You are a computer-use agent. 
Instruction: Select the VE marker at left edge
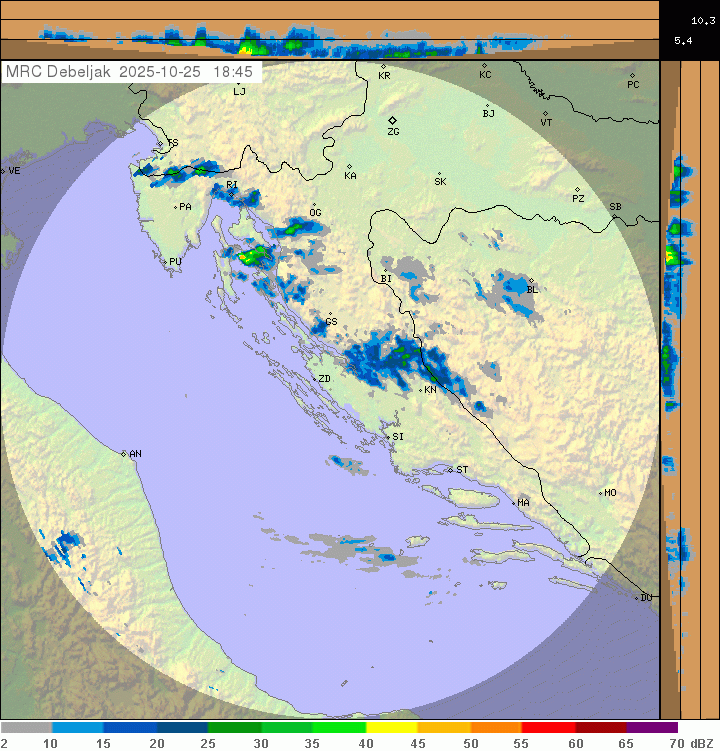click(x=4, y=171)
